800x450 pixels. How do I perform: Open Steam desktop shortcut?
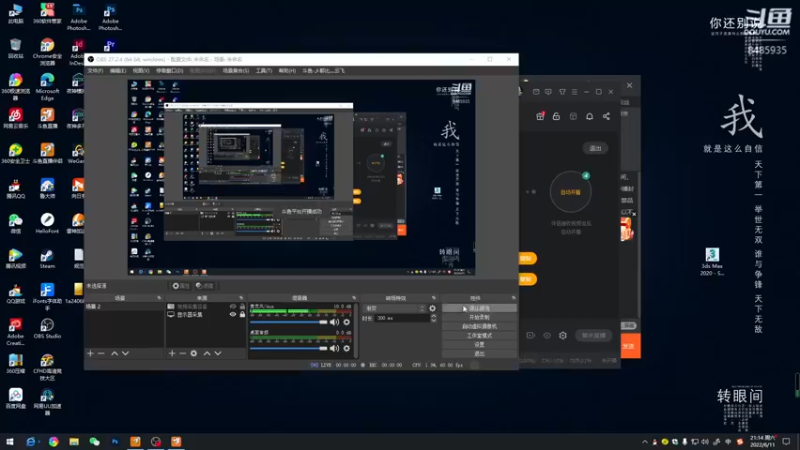[x=47, y=259]
